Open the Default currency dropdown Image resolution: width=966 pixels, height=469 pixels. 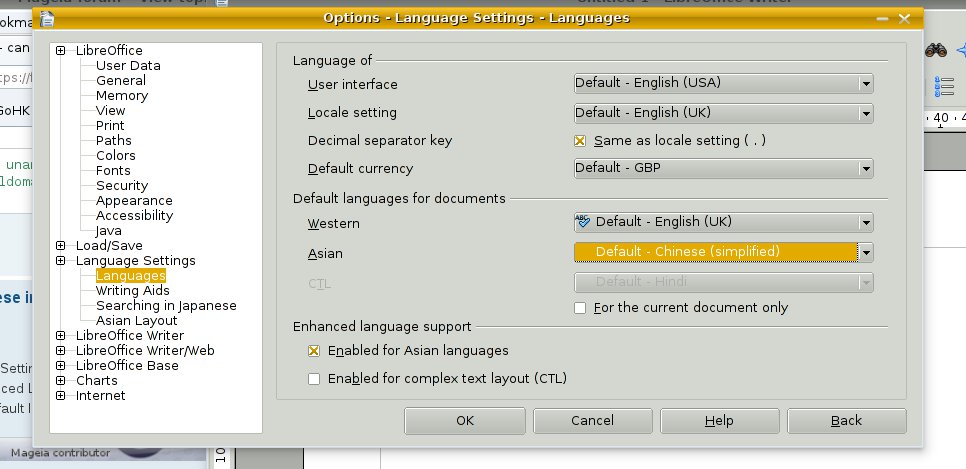tap(723, 168)
